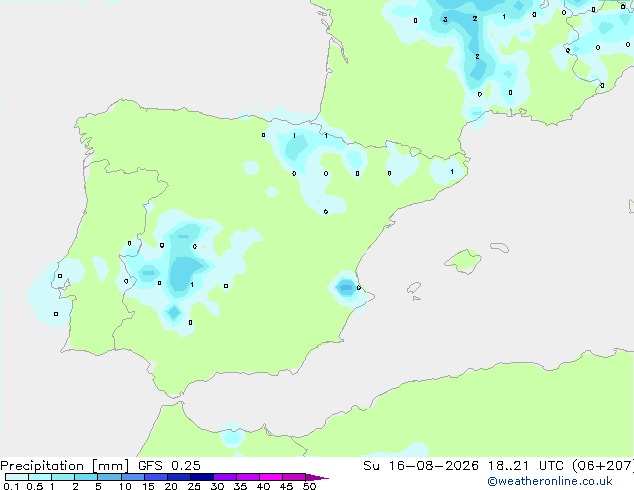Click the "35" legend scale label

[x=240, y=486]
